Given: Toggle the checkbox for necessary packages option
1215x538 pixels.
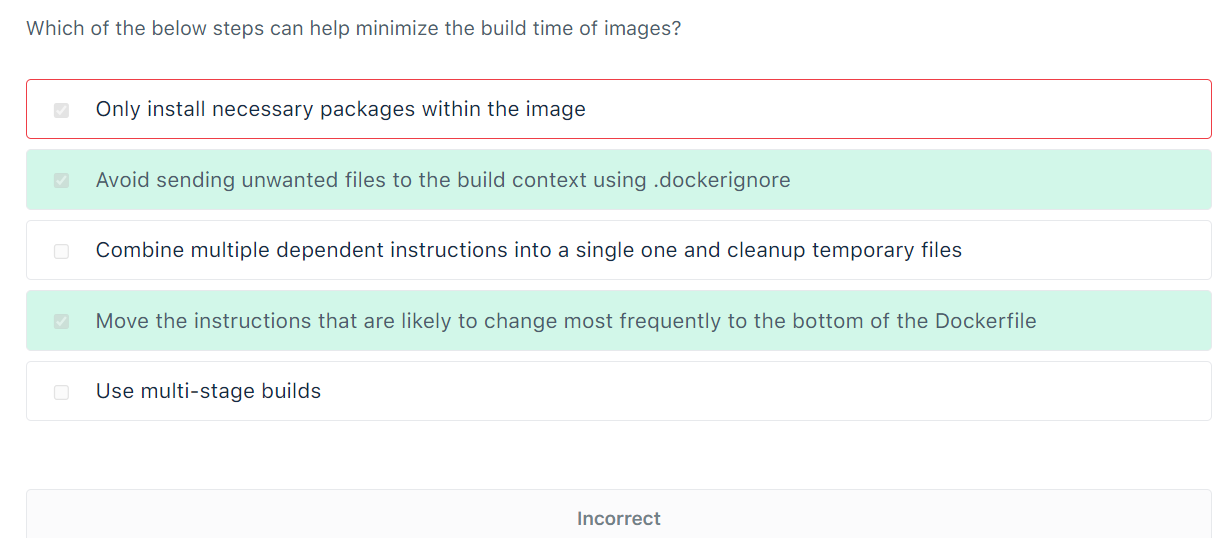Looking at the screenshot, I should (x=62, y=110).
